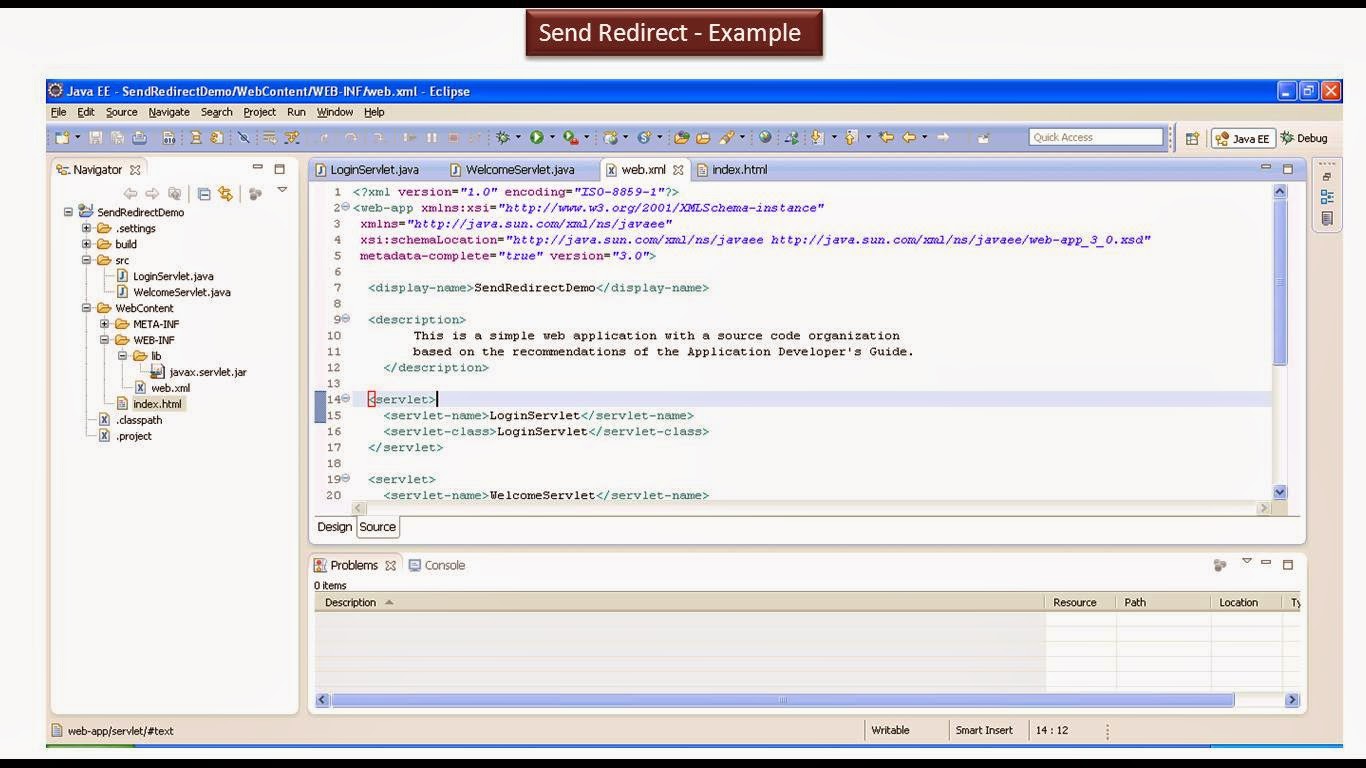This screenshot has width=1366, height=768.
Task: Click the Open Perspective icon near Java EE
Action: coord(1192,137)
